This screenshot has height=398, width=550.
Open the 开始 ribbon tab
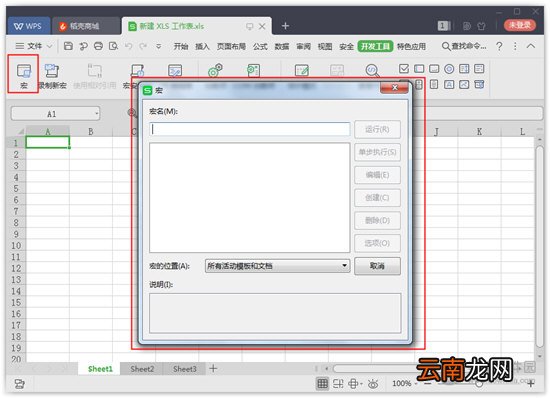tap(181, 46)
